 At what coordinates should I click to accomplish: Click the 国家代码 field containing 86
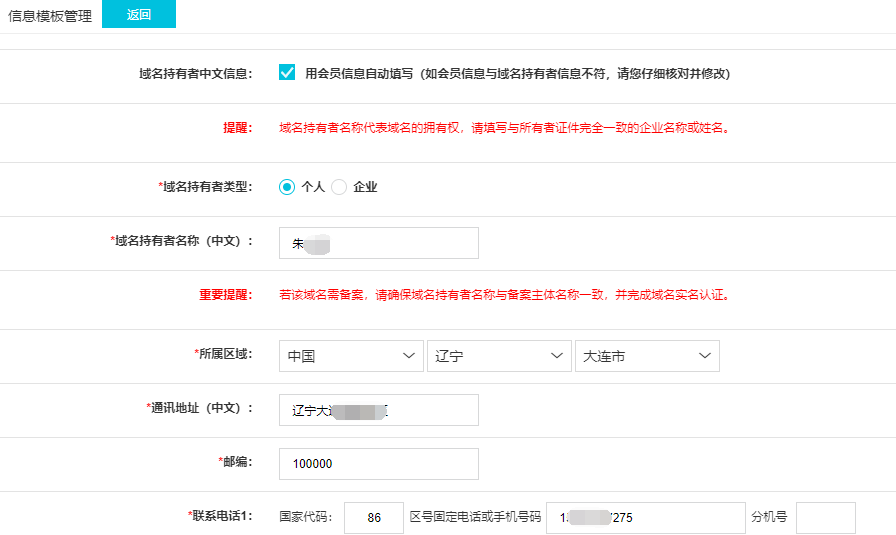(373, 518)
